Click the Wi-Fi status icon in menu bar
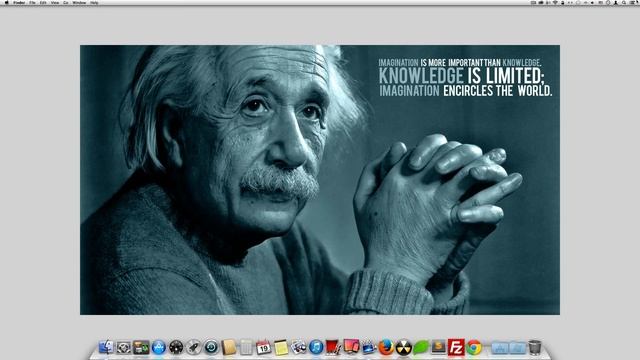 [x=555, y=2]
